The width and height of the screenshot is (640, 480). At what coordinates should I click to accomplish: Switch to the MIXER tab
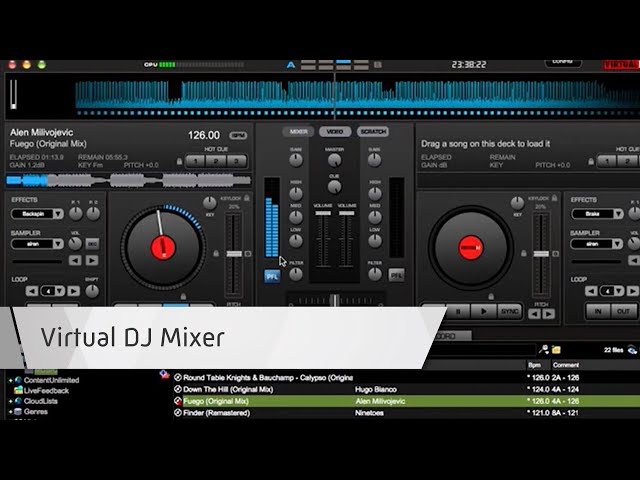(298, 131)
